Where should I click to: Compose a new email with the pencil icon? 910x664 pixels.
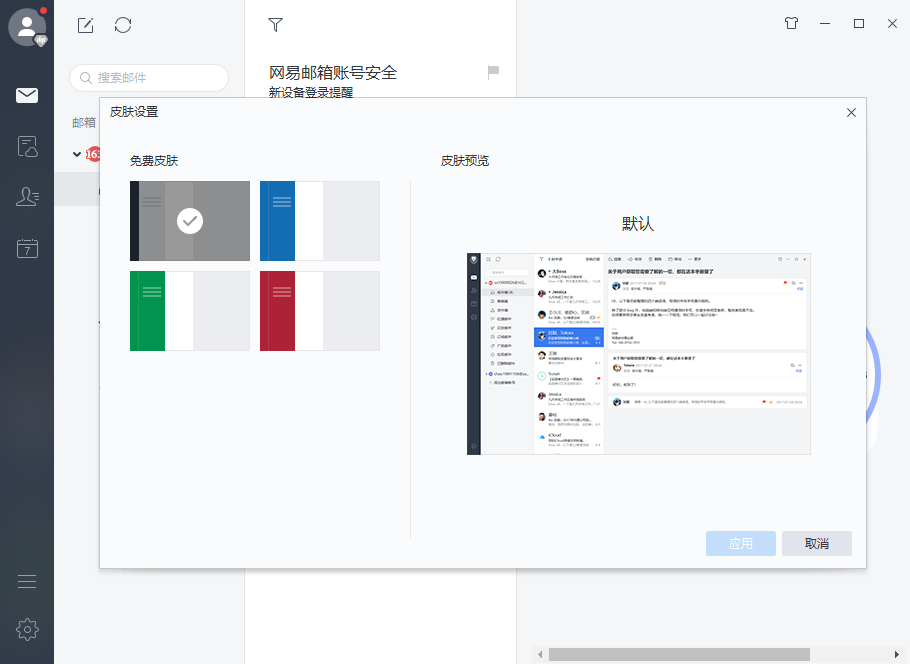pyautogui.click(x=85, y=26)
